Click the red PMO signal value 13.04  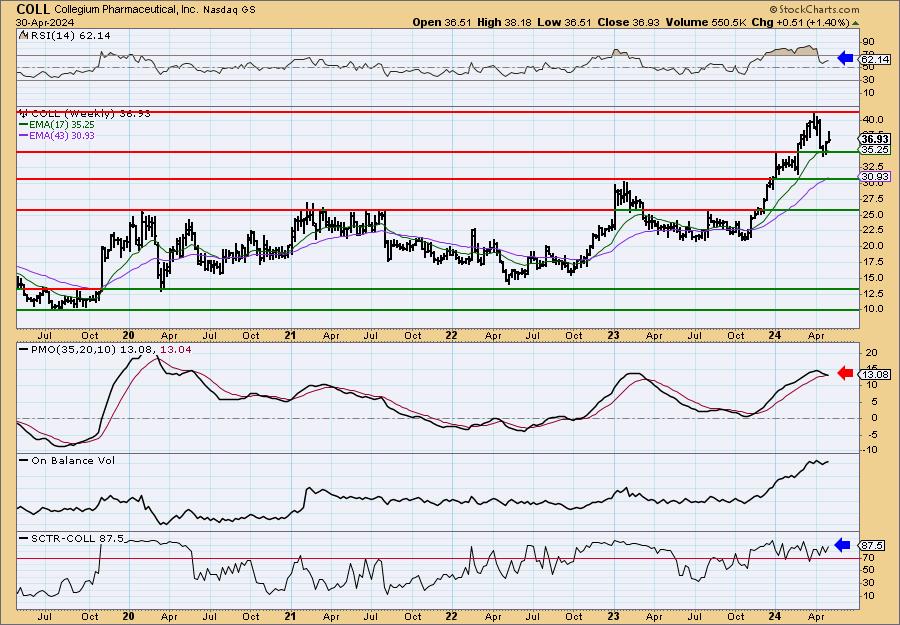[175, 349]
